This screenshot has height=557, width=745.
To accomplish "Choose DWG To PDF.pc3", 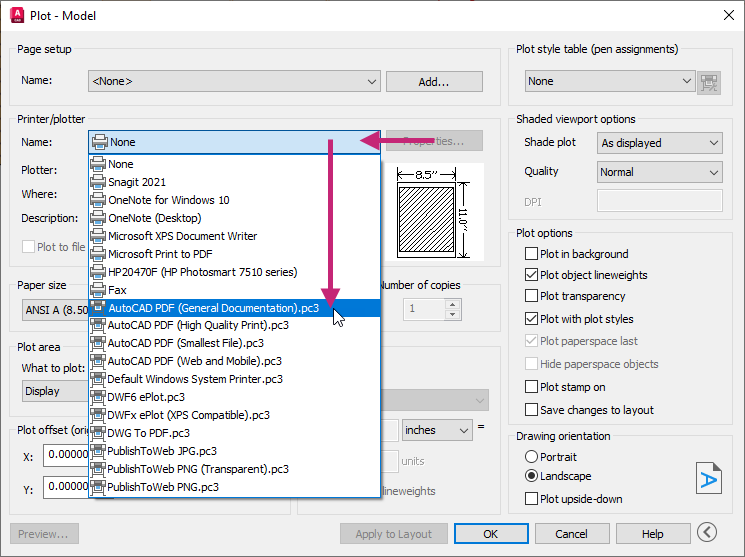I will pyautogui.click(x=235, y=433).
